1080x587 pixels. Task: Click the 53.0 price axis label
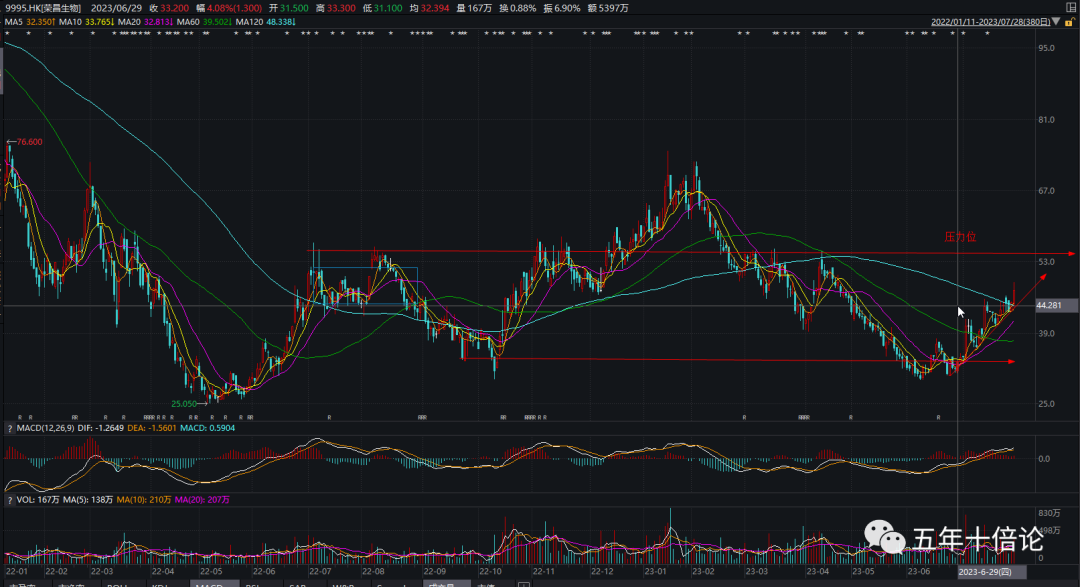1046,262
